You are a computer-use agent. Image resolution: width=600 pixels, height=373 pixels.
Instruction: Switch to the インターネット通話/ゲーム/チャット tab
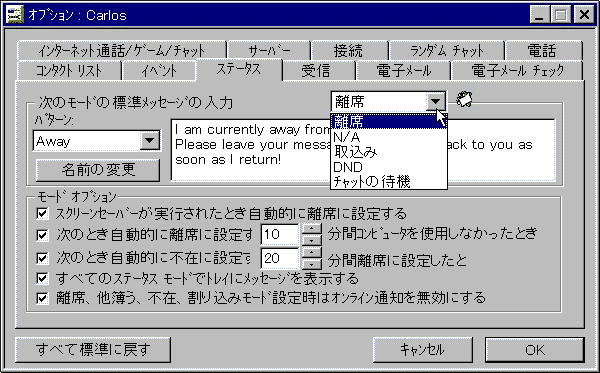(122, 50)
